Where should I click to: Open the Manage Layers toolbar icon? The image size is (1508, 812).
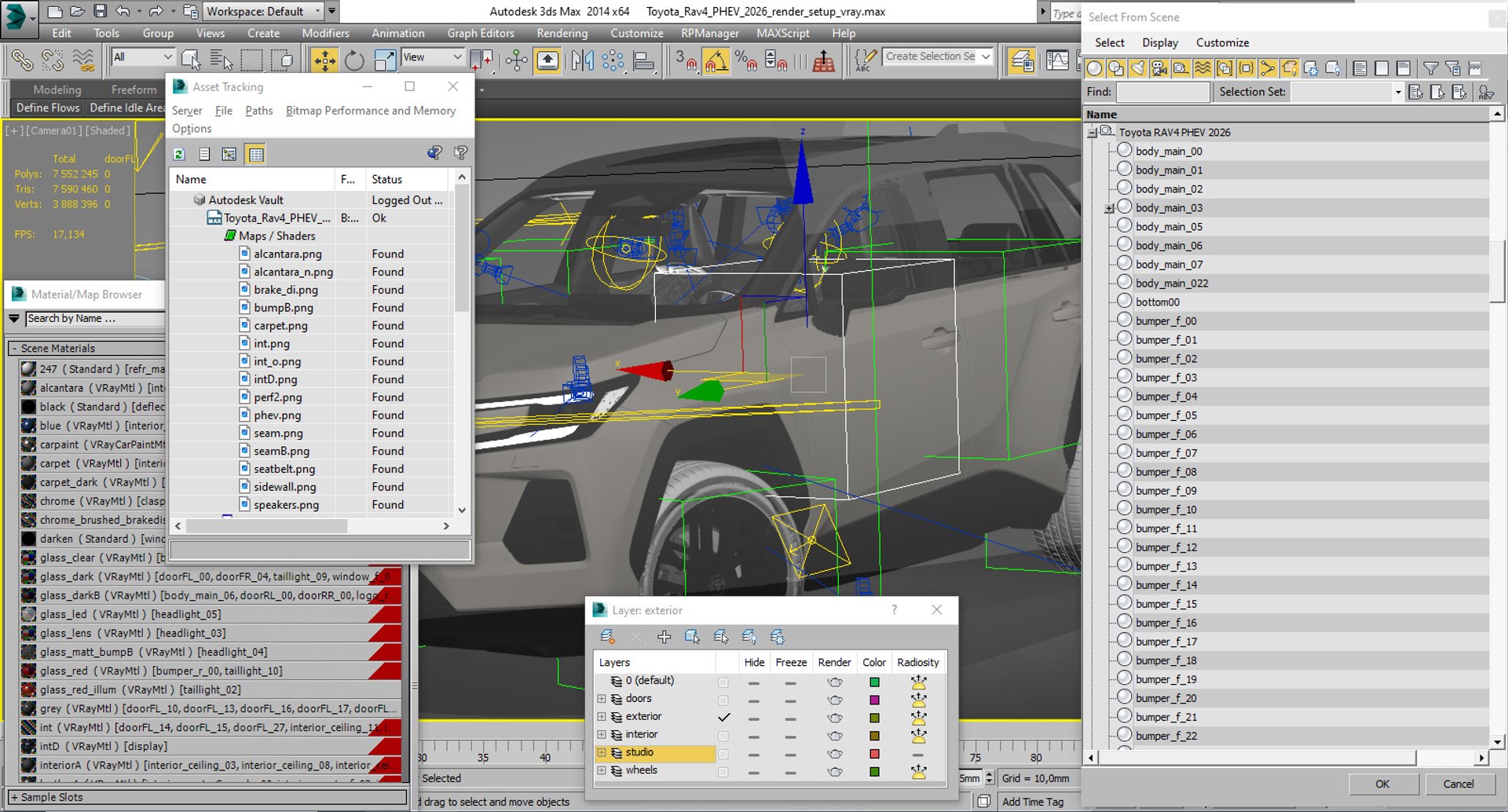point(1022,60)
